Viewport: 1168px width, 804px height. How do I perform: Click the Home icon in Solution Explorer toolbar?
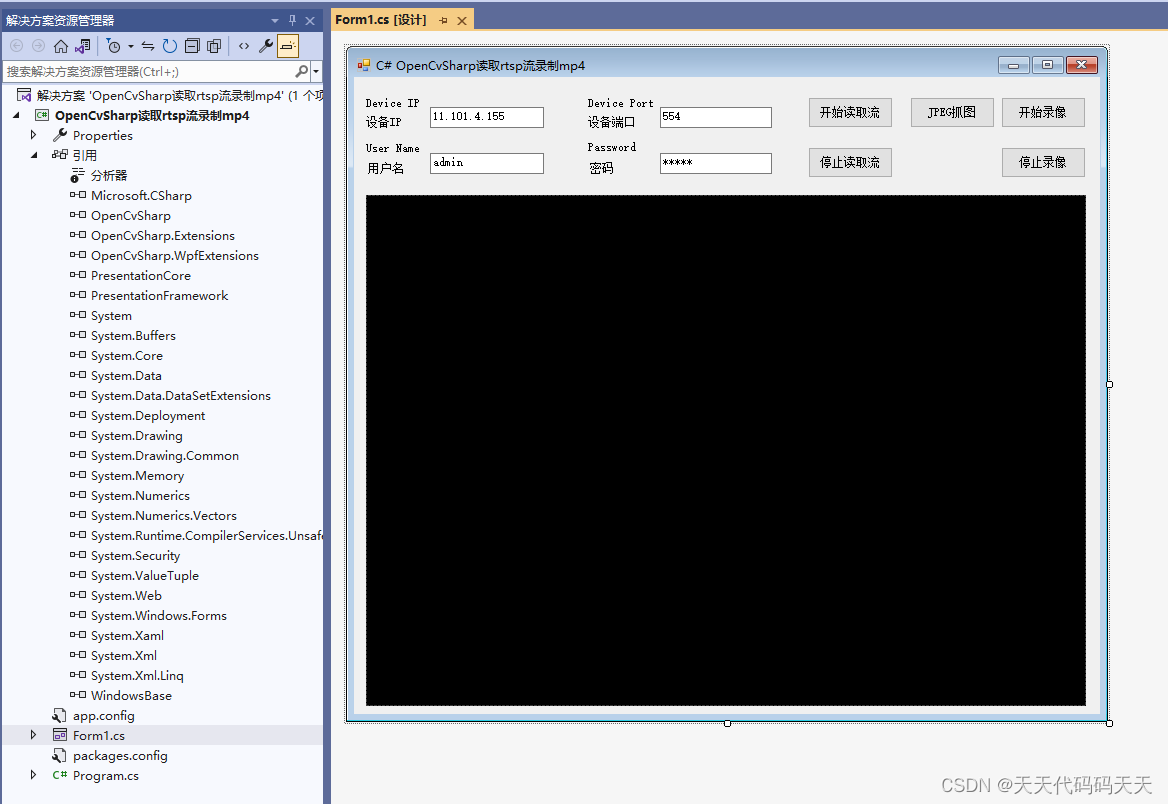61,46
